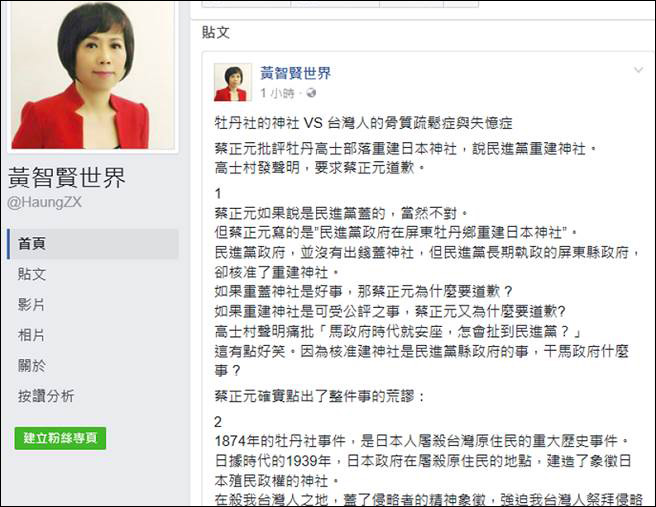Click the 黃智賢世界 post author link
Screen dimensions: 656x507
point(295,73)
